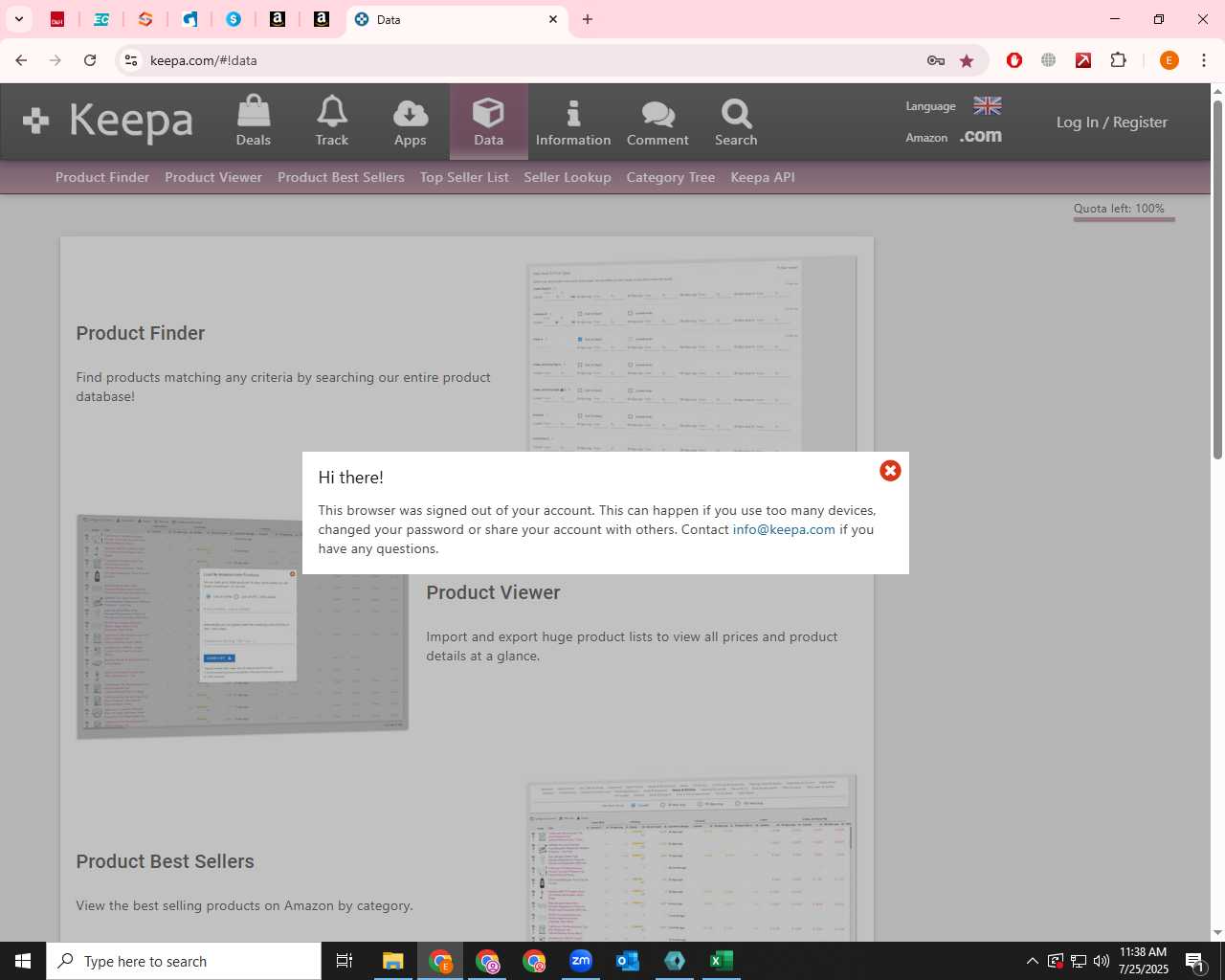This screenshot has height=980, width=1225.
Task: Go forward in browser history
Action: tap(56, 60)
